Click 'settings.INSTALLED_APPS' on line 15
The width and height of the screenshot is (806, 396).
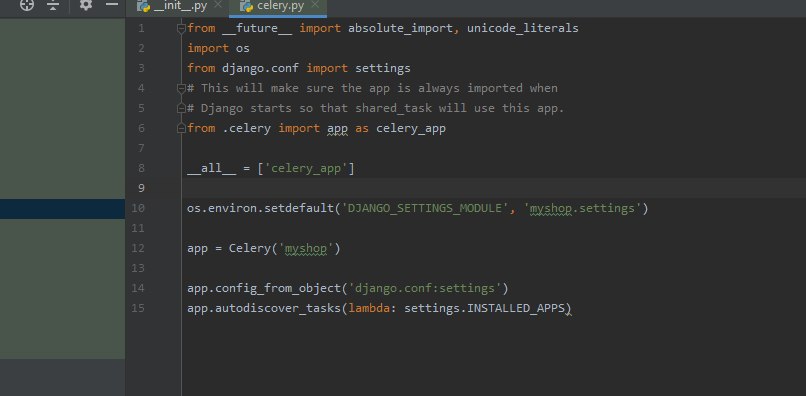coord(484,309)
